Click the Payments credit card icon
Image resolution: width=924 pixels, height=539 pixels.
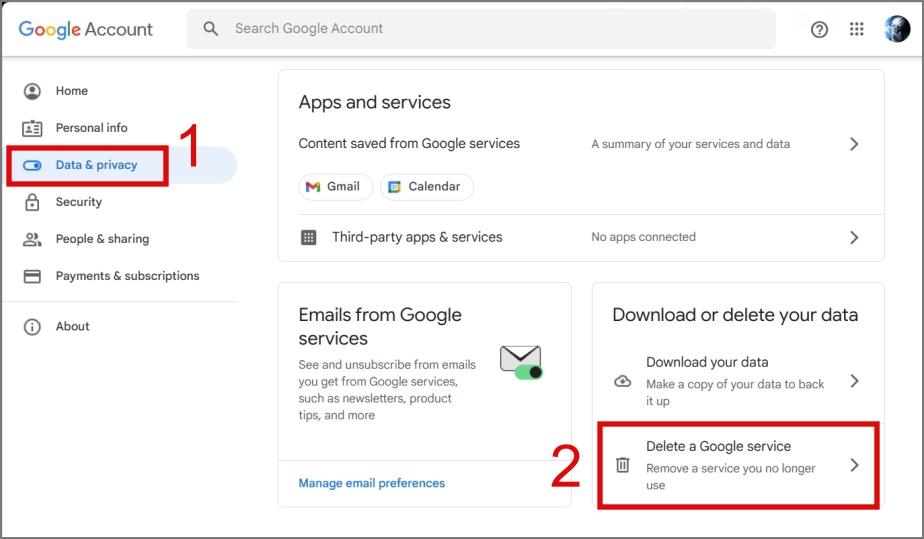[32, 276]
